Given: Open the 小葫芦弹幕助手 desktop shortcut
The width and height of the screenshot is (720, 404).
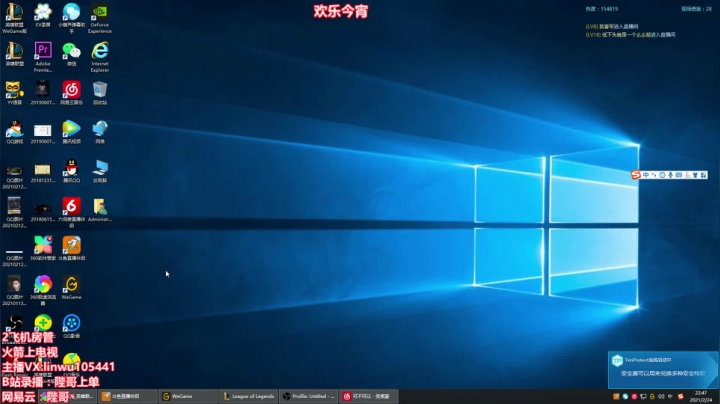Looking at the screenshot, I should coord(71,18).
